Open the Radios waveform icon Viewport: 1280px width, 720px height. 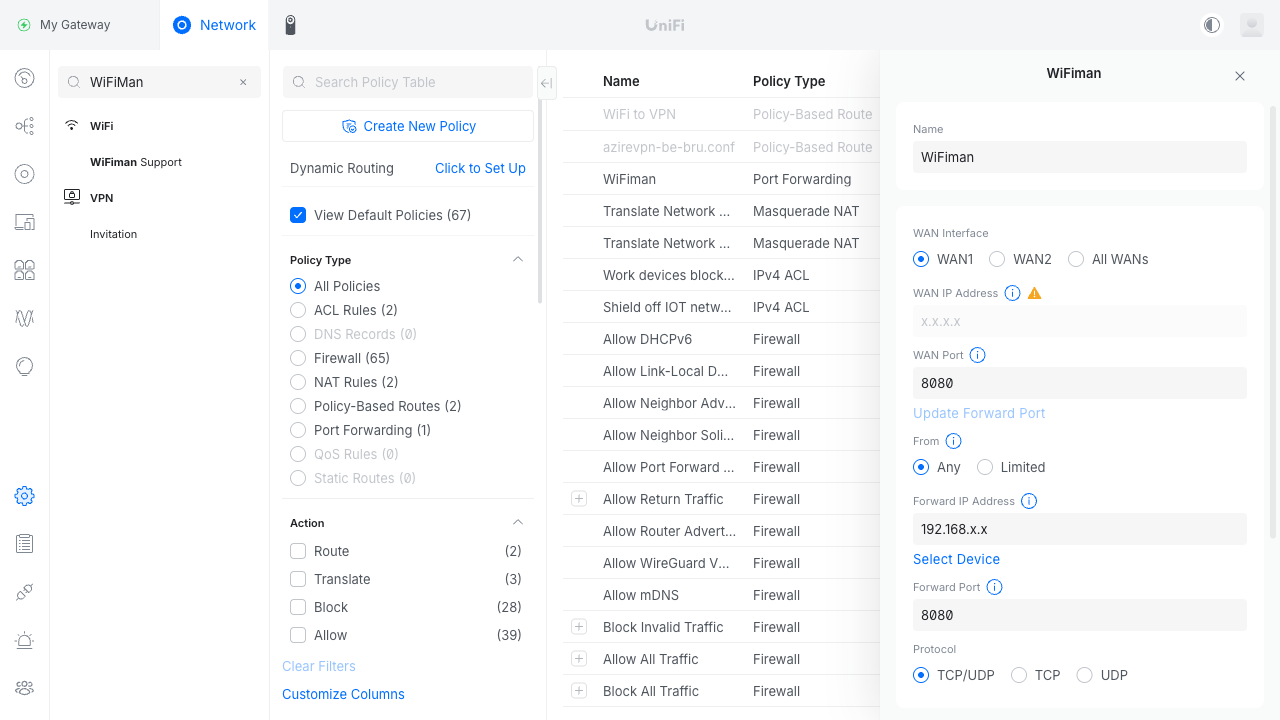click(25, 318)
